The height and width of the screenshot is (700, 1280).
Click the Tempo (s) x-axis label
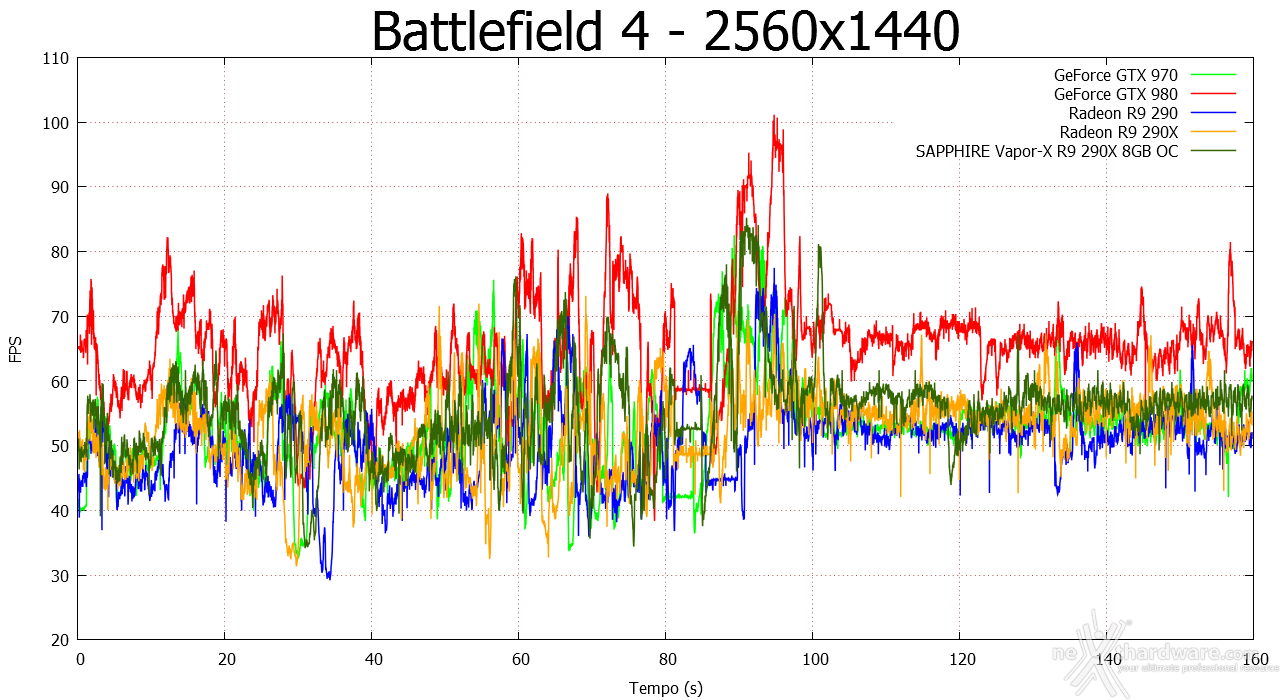665,688
